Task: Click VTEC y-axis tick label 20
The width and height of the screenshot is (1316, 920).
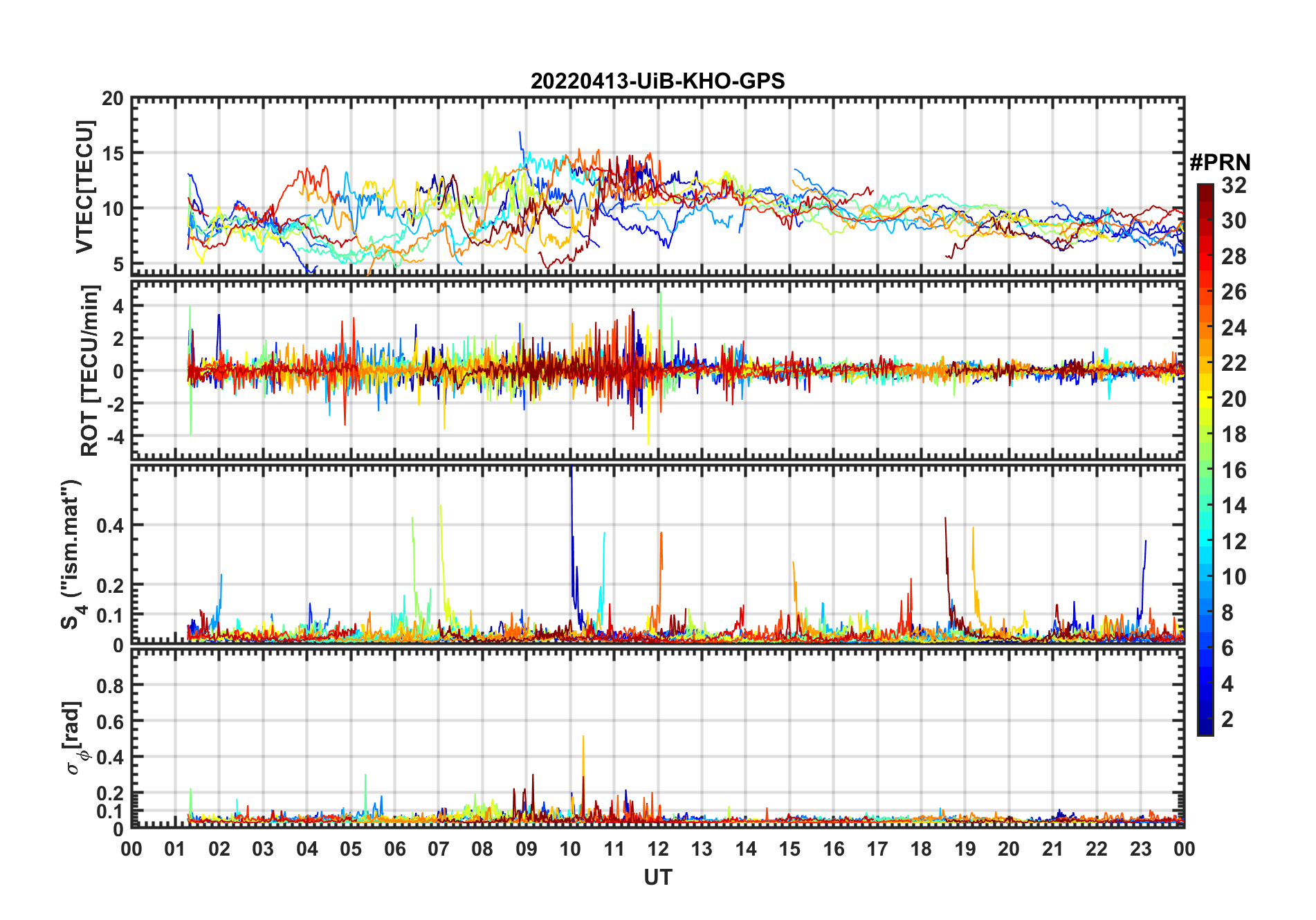Action: point(113,99)
